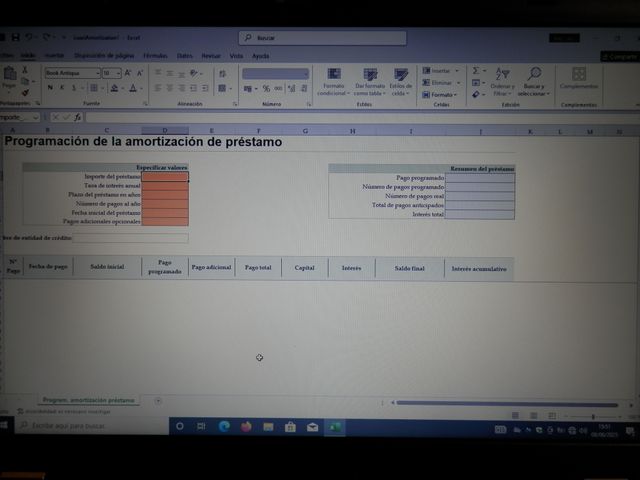Adjust the zoom slider in status bar
640x480 pixels.
pyautogui.click(x=592, y=416)
